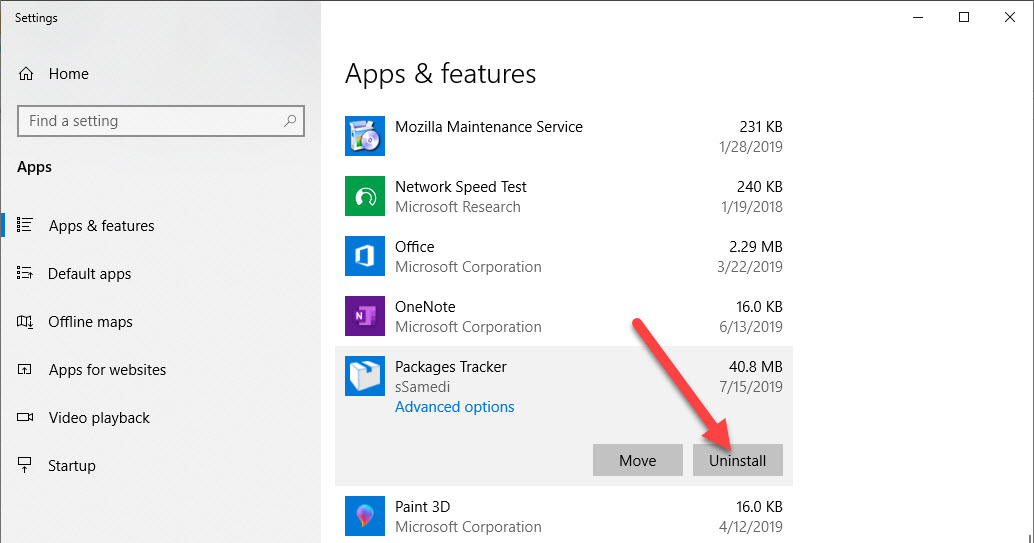
Task: Click the 40.8 MB size value
Action: coord(756,367)
